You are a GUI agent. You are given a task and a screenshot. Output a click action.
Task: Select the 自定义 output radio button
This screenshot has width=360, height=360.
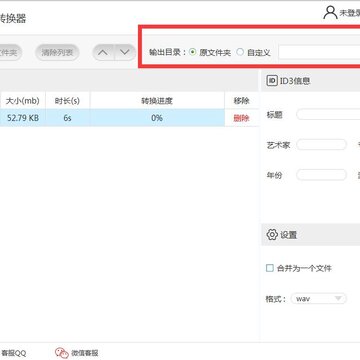click(x=240, y=52)
